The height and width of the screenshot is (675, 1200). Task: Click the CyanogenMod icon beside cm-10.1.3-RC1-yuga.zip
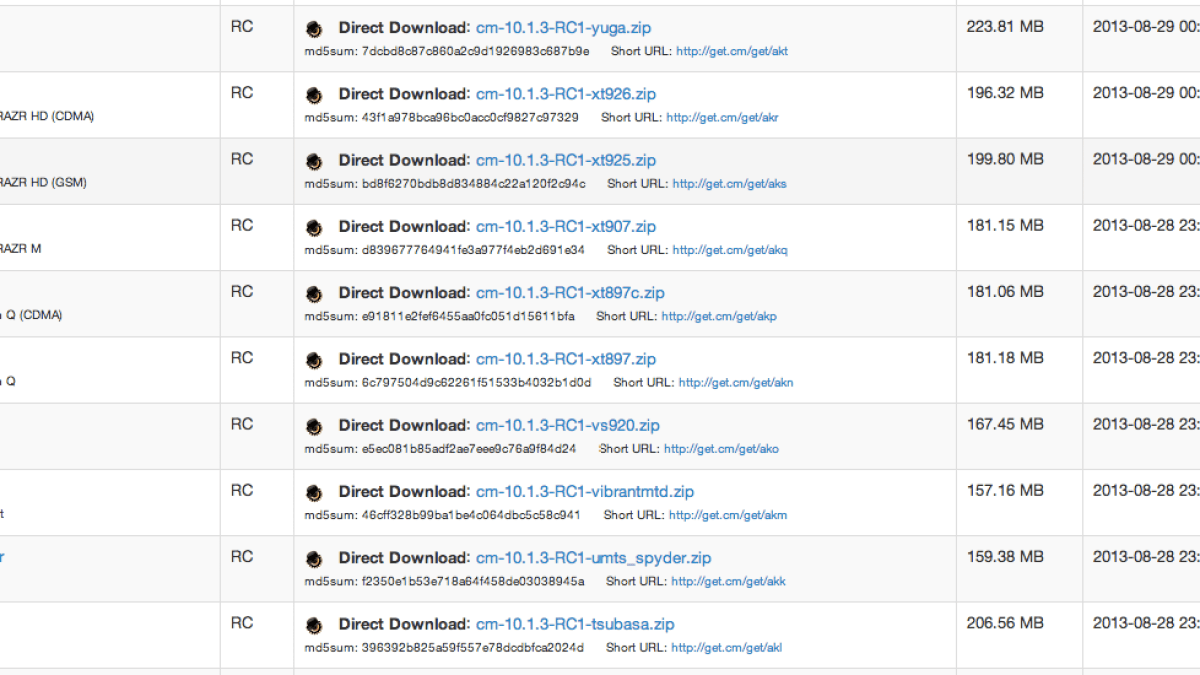(x=314, y=29)
